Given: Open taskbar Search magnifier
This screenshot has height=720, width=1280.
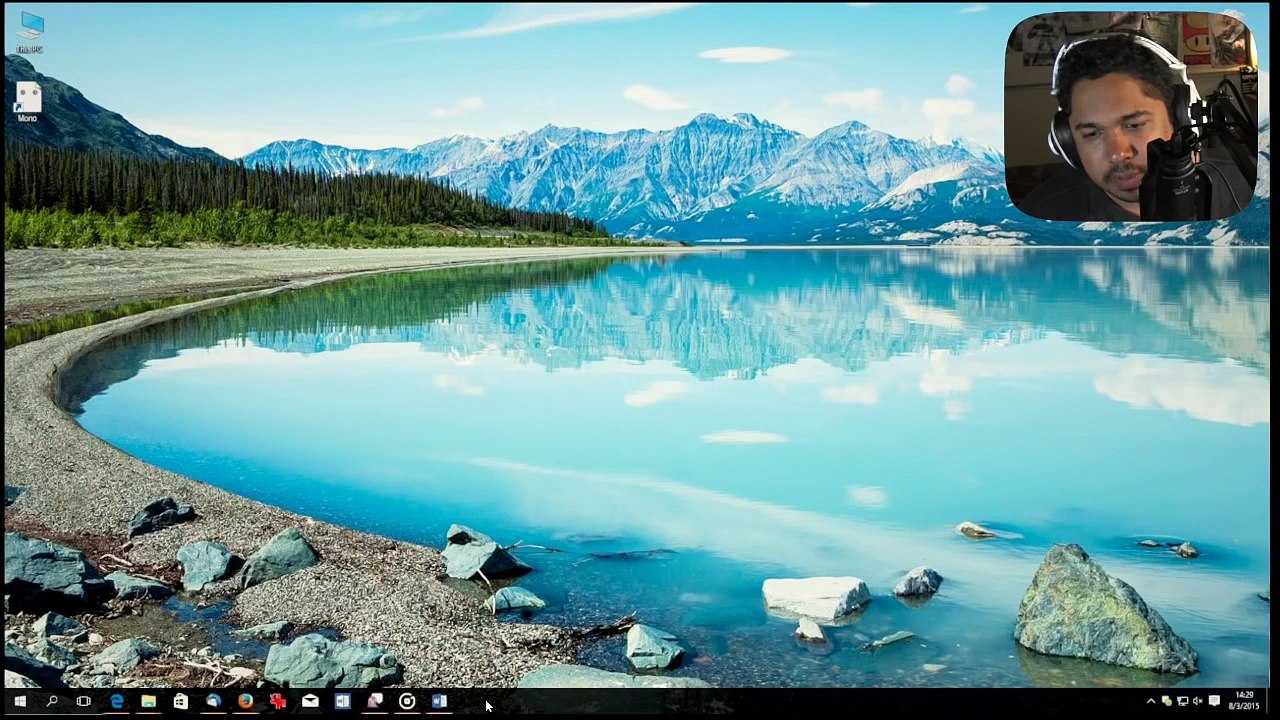Looking at the screenshot, I should (x=51, y=702).
